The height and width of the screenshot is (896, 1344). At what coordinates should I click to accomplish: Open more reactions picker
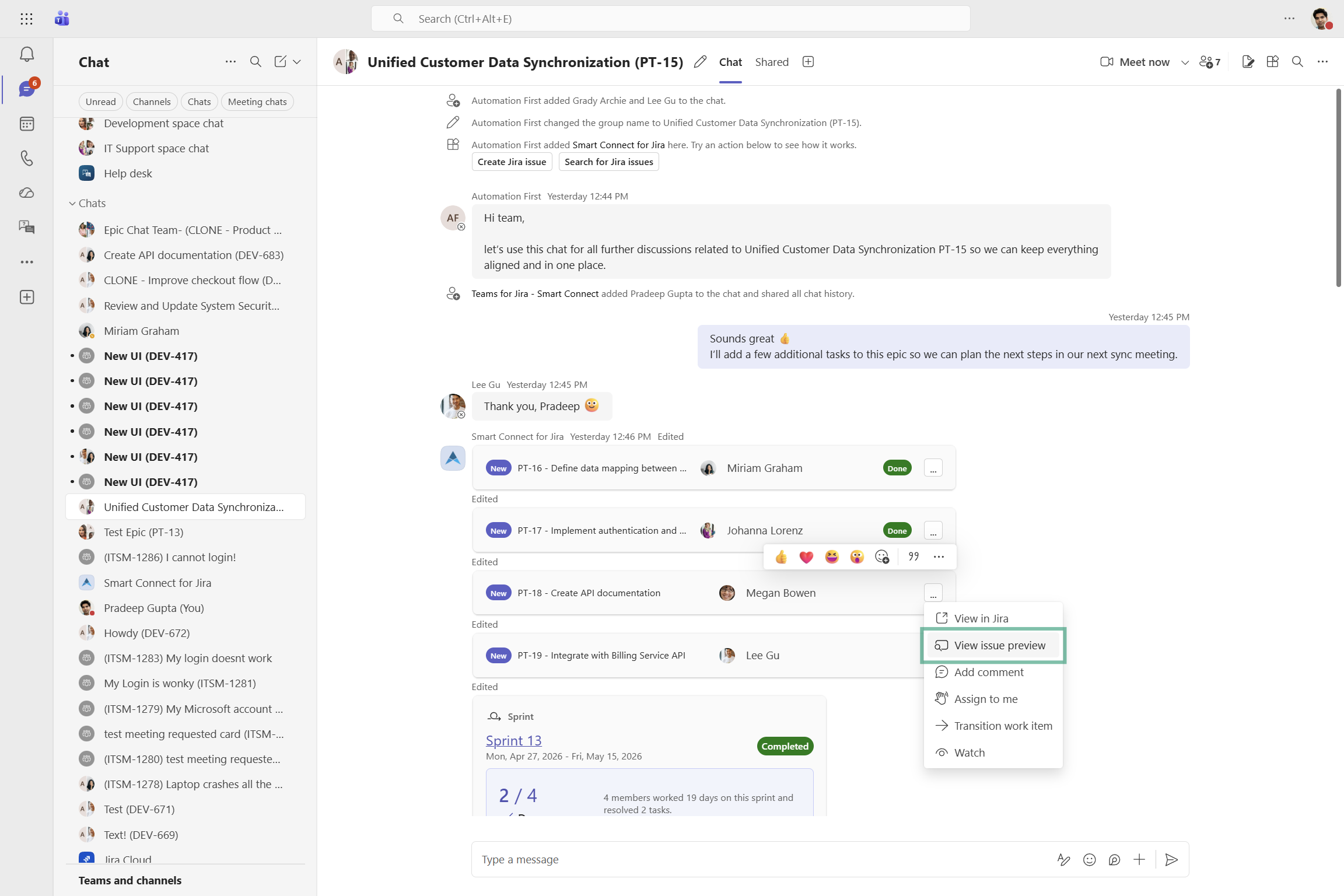point(882,557)
